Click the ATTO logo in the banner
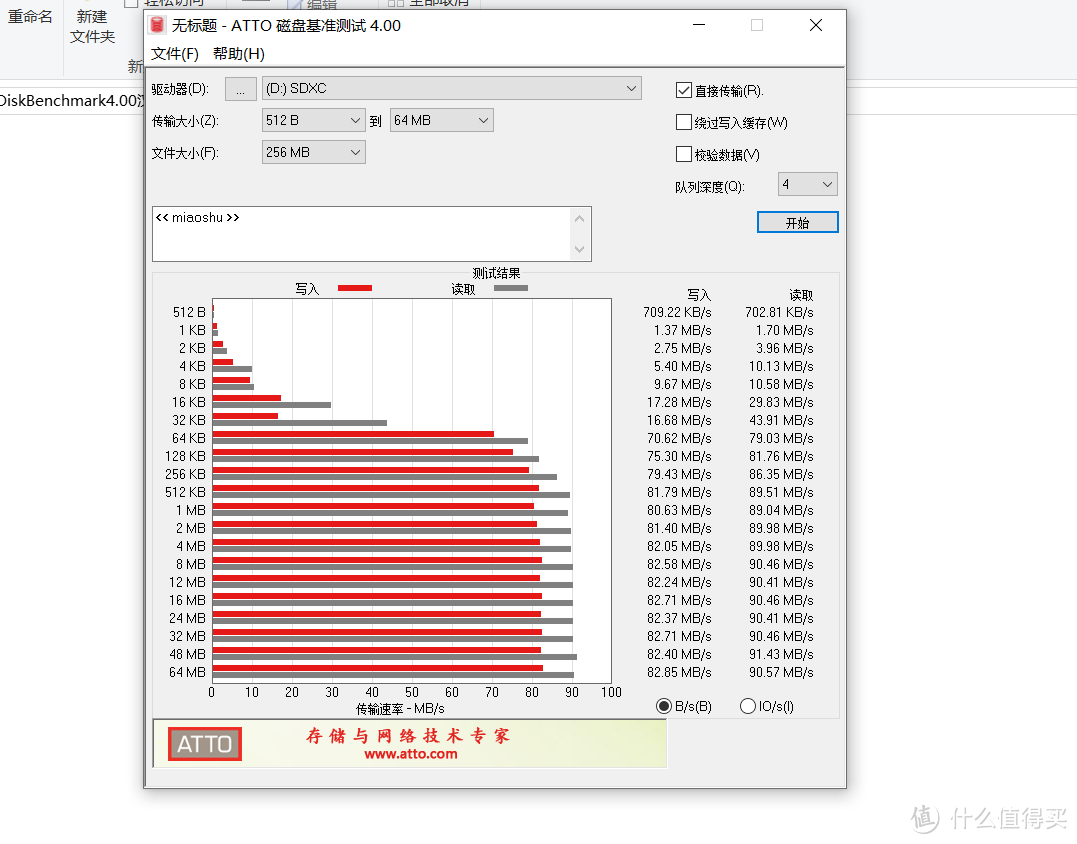Image resolution: width=1077 pixels, height=844 pixels. (205, 744)
